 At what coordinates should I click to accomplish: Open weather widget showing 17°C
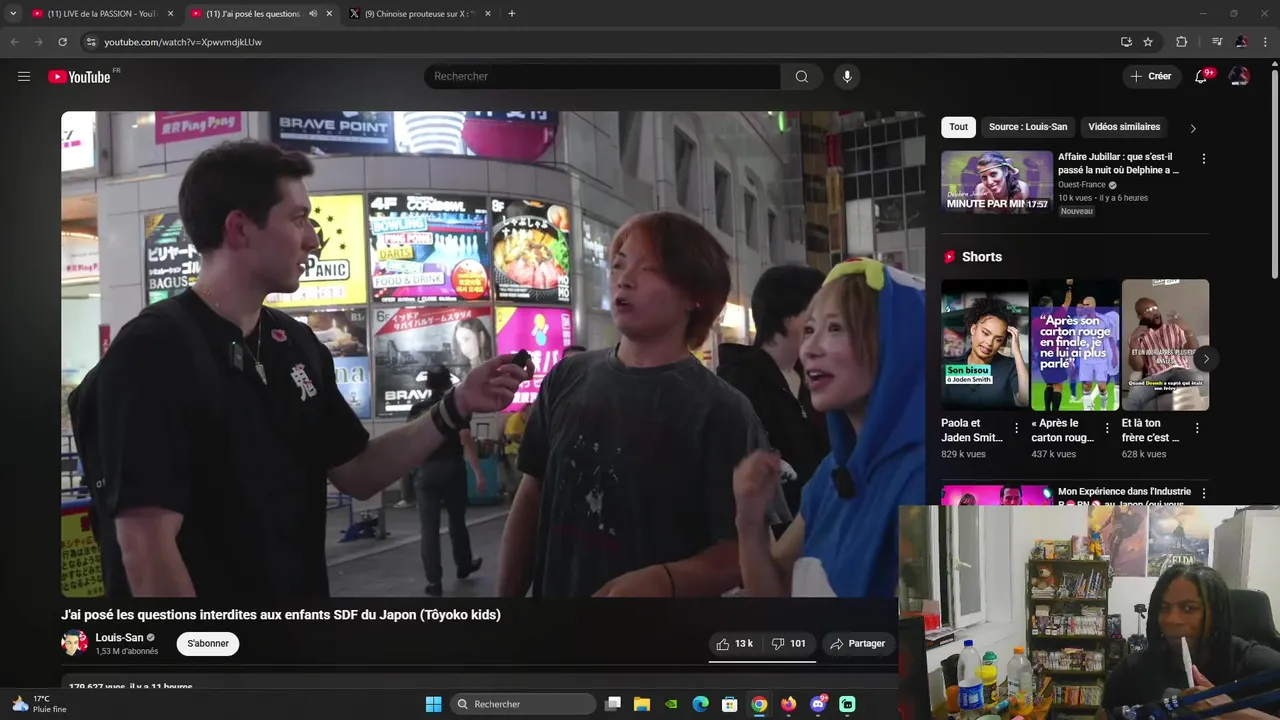point(40,704)
